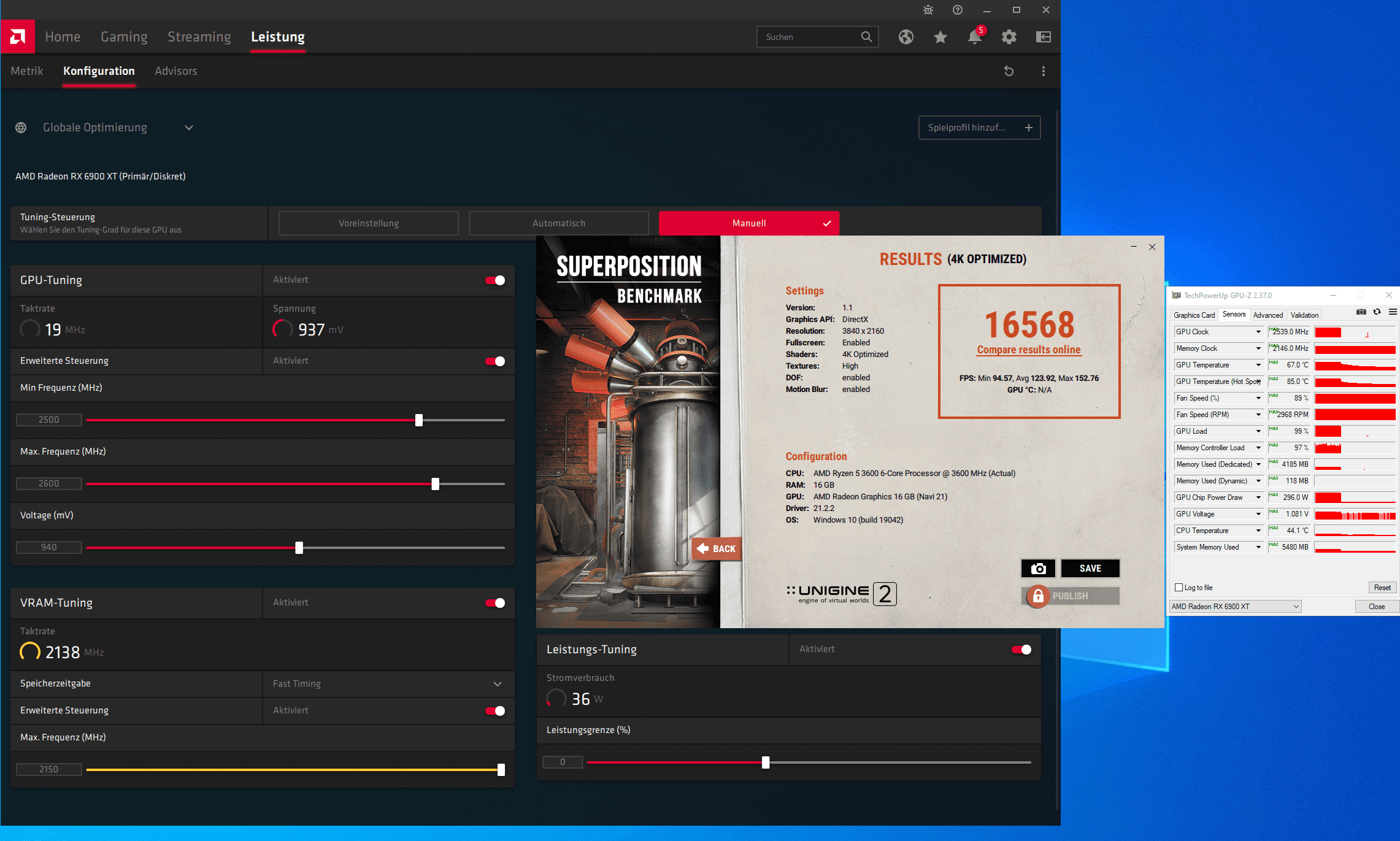Open GPU-Z hamburger menu icon
The height and width of the screenshot is (841, 1400).
pos(1393,312)
